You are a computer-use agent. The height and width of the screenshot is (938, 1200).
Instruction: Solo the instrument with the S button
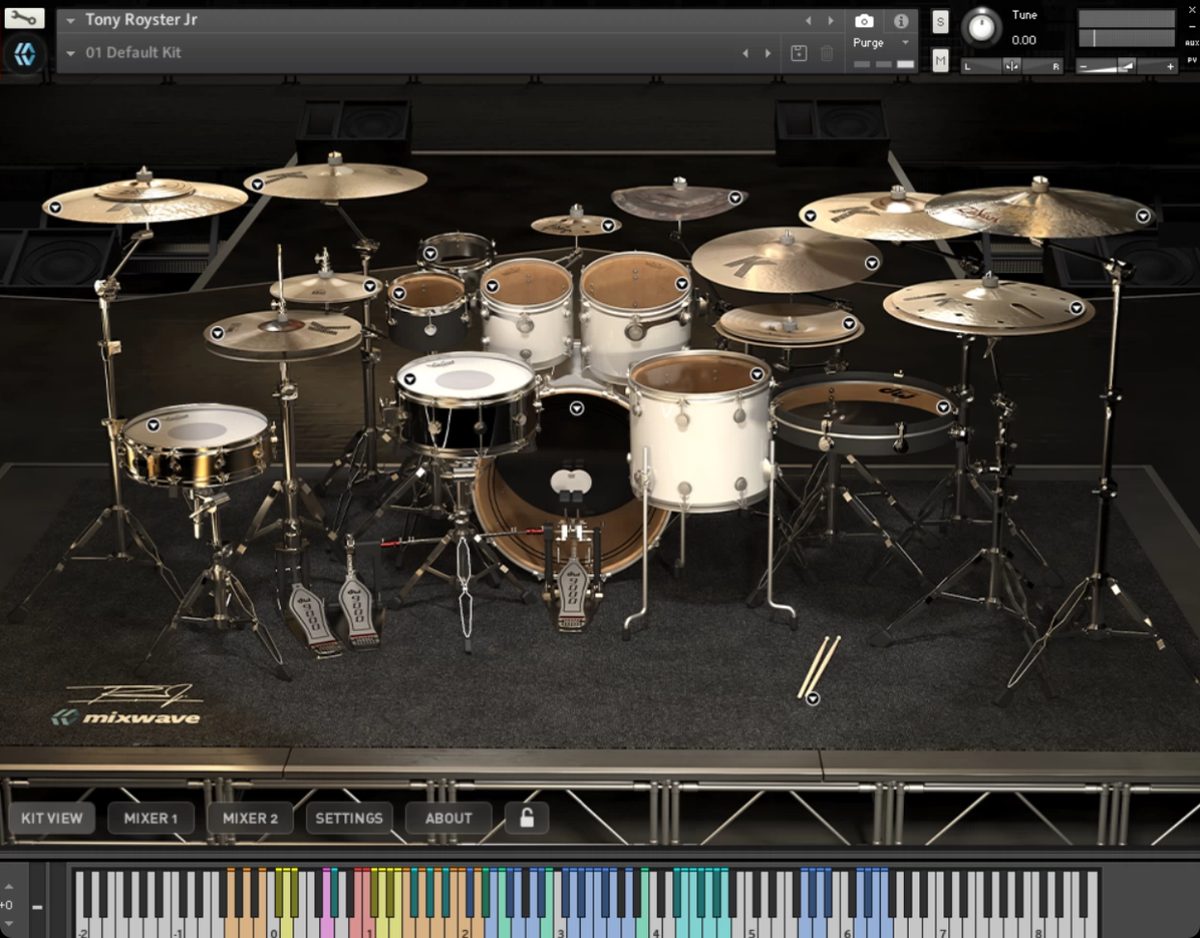coord(940,22)
